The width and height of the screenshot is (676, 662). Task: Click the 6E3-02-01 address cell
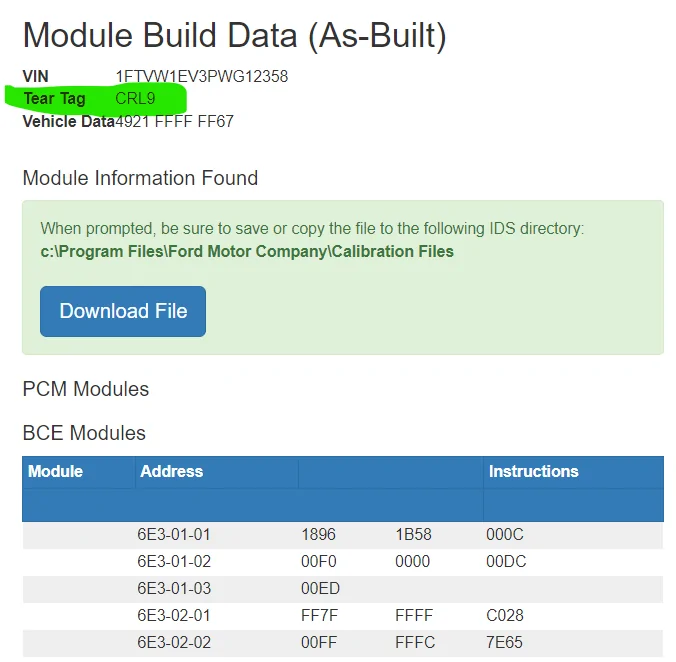tap(174, 616)
